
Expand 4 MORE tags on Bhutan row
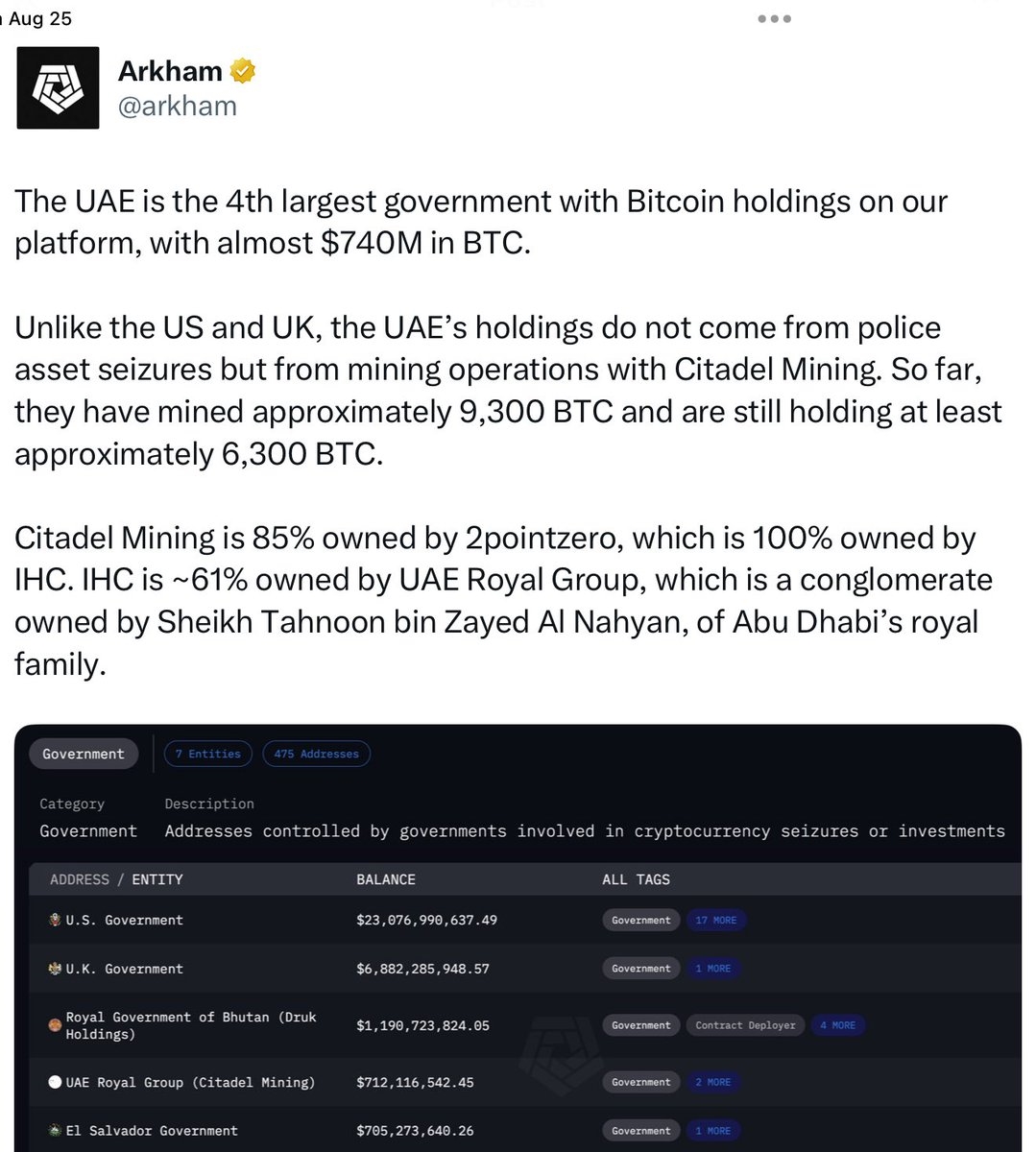(x=837, y=1025)
